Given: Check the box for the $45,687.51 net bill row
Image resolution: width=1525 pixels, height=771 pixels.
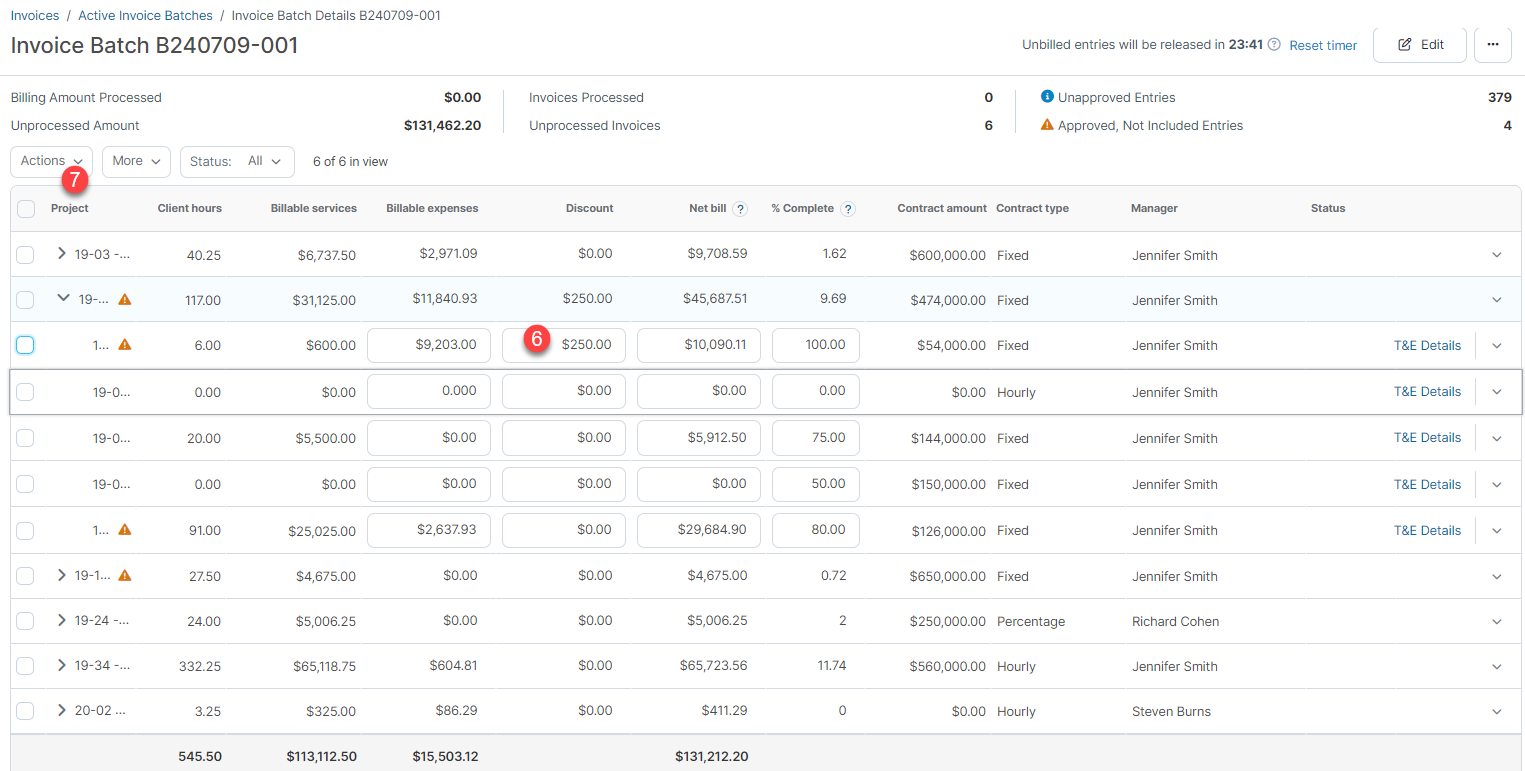Looking at the screenshot, I should (x=26, y=300).
